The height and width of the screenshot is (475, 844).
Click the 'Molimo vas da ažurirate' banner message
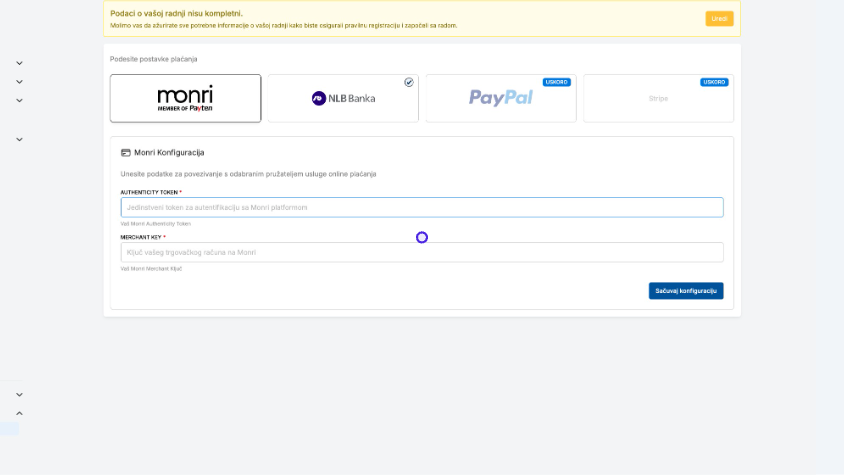pos(284,25)
